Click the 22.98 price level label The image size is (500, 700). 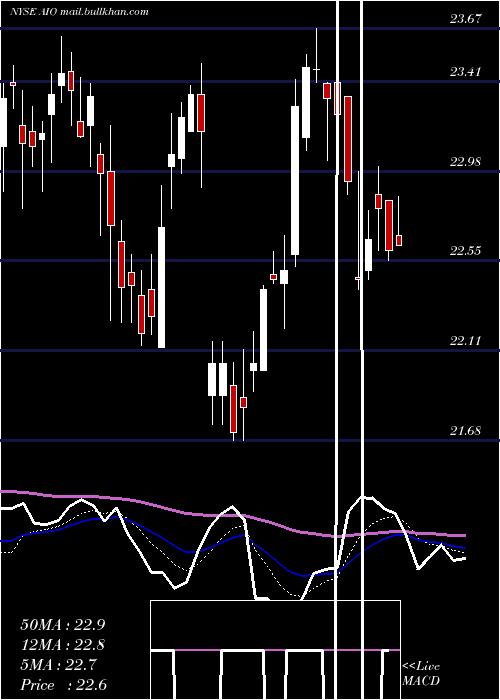(x=466, y=161)
